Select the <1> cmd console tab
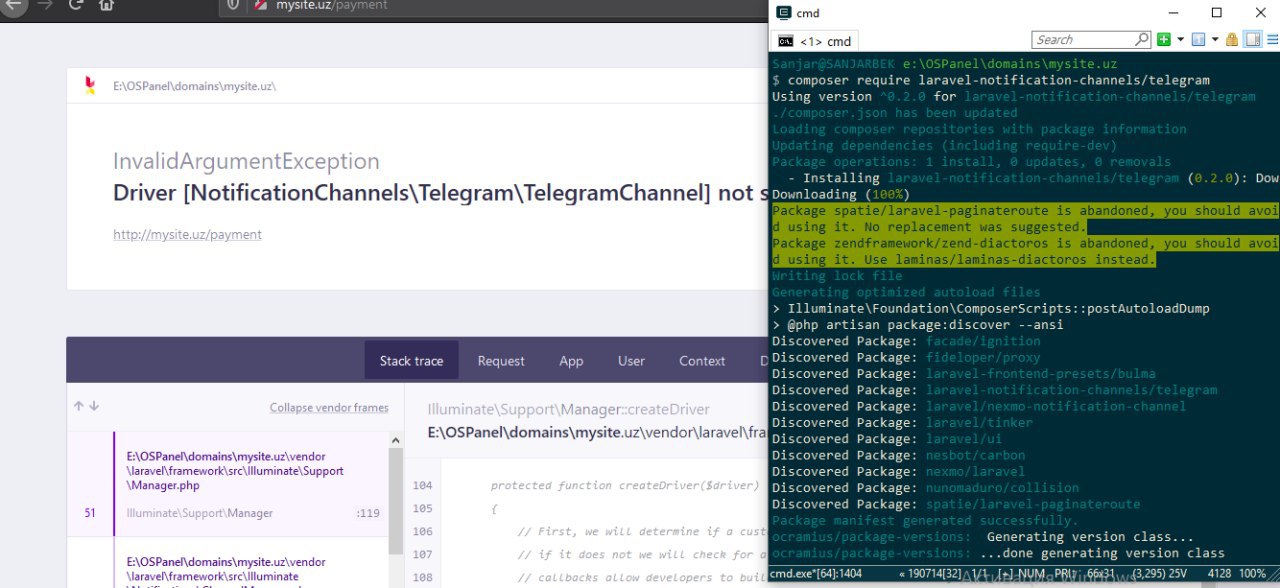1280x588 pixels. pyautogui.click(x=815, y=41)
